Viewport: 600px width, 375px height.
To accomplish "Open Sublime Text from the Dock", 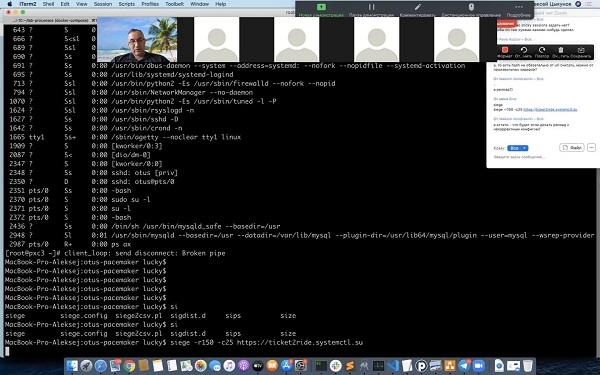I will click(350, 365).
